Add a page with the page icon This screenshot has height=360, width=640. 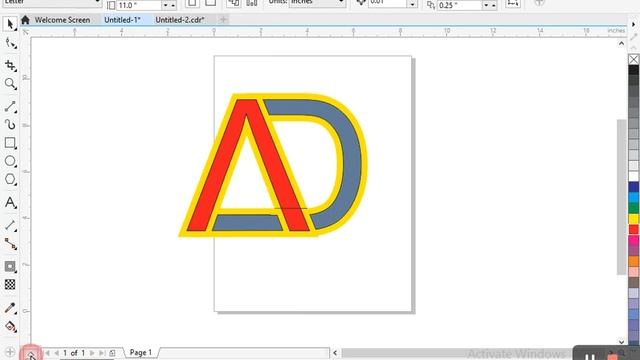pos(112,353)
